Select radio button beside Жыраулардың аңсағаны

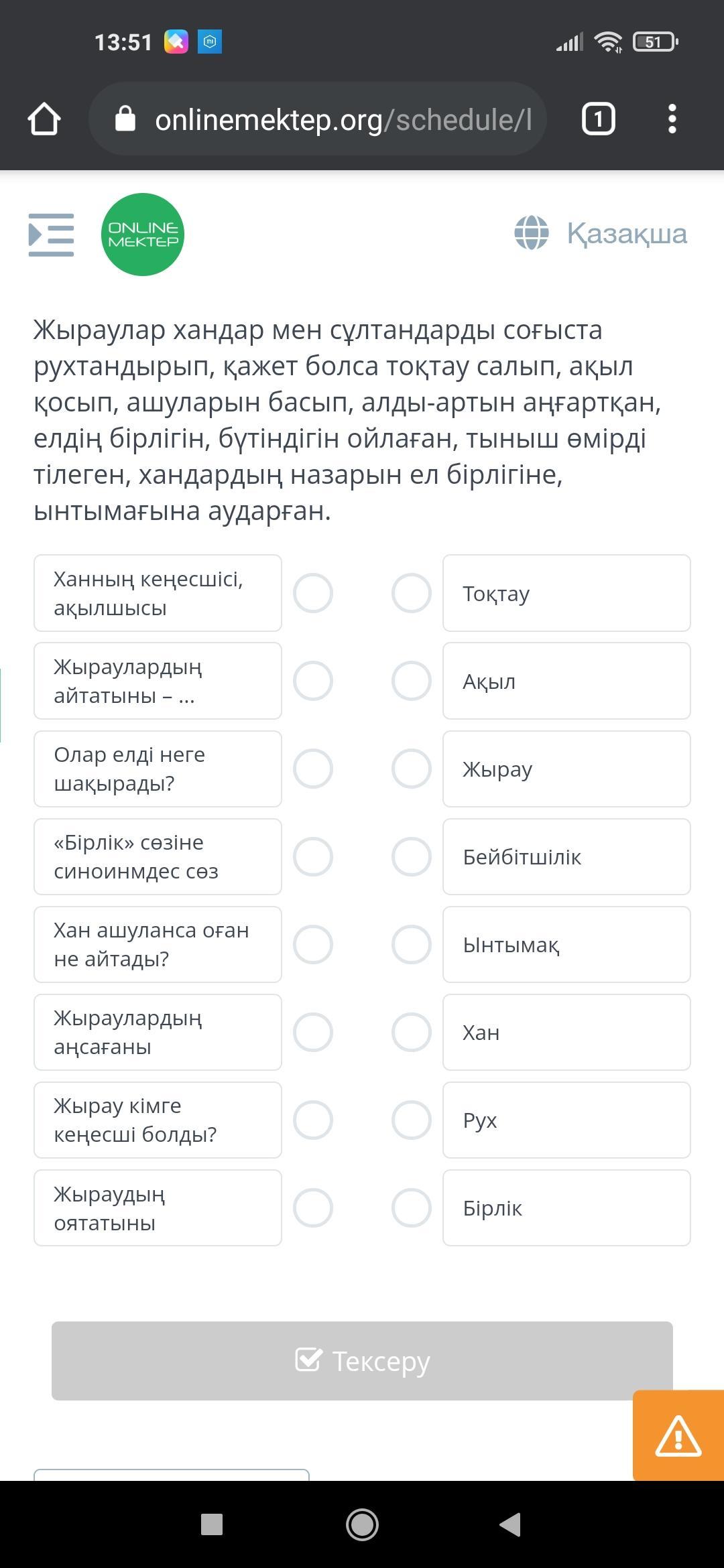click(x=313, y=1032)
